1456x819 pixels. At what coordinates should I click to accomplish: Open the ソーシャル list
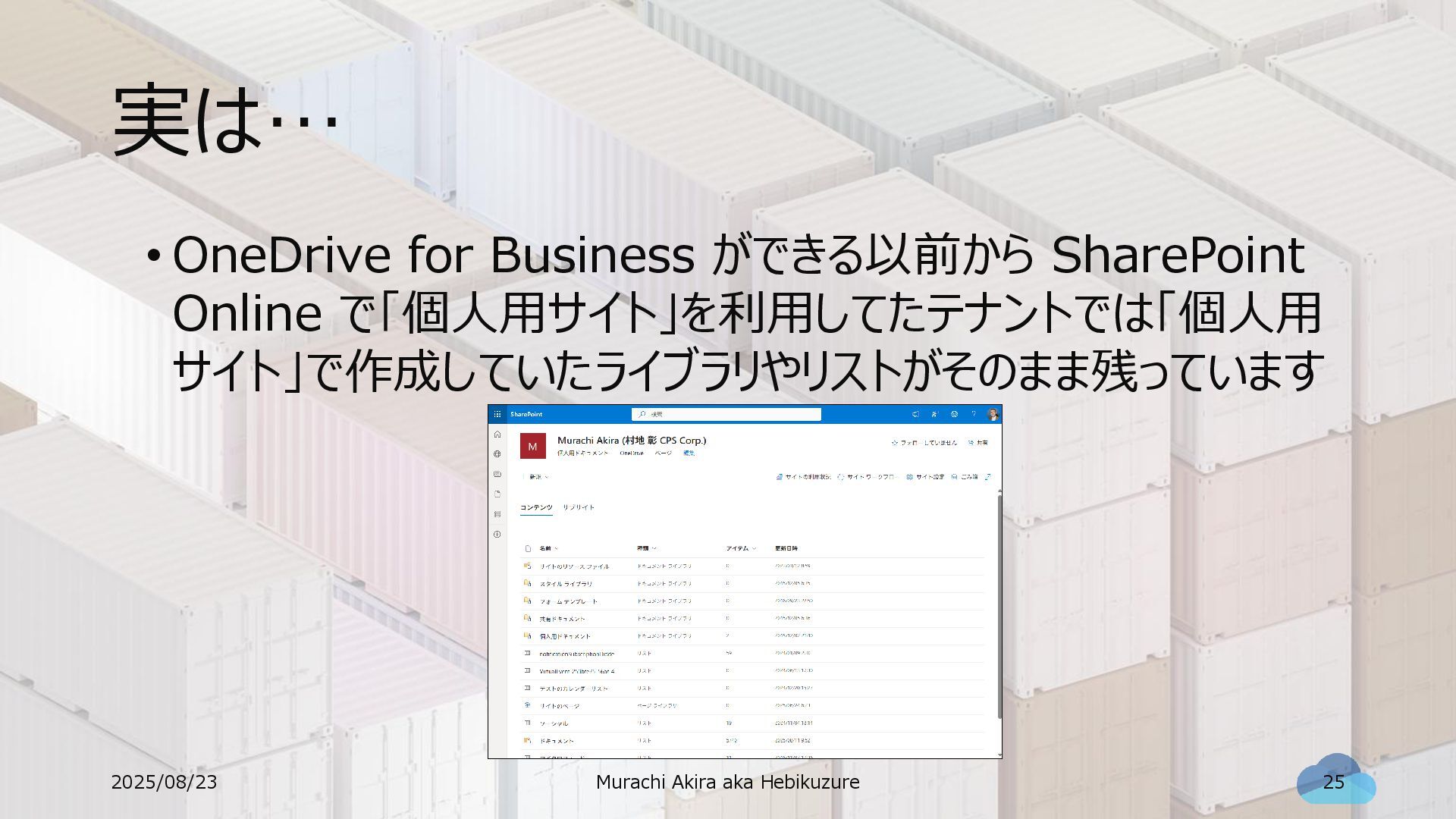click(554, 723)
